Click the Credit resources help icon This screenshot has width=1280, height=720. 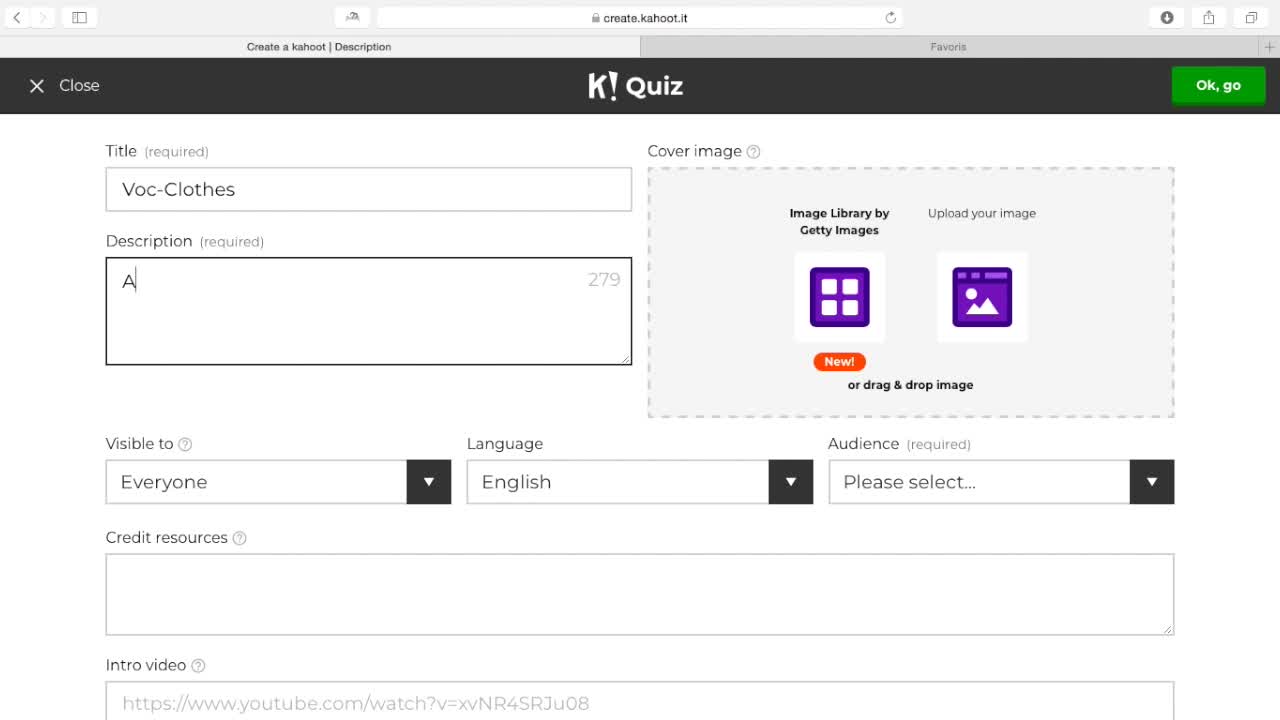239,538
